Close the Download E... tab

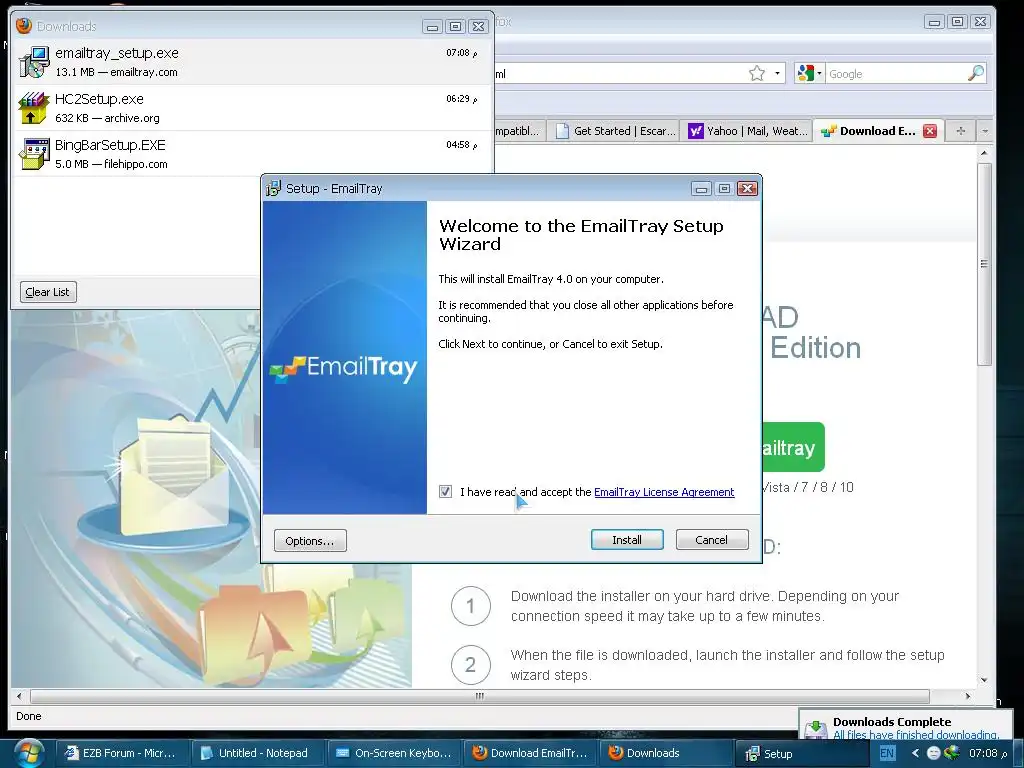[x=930, y=131]
